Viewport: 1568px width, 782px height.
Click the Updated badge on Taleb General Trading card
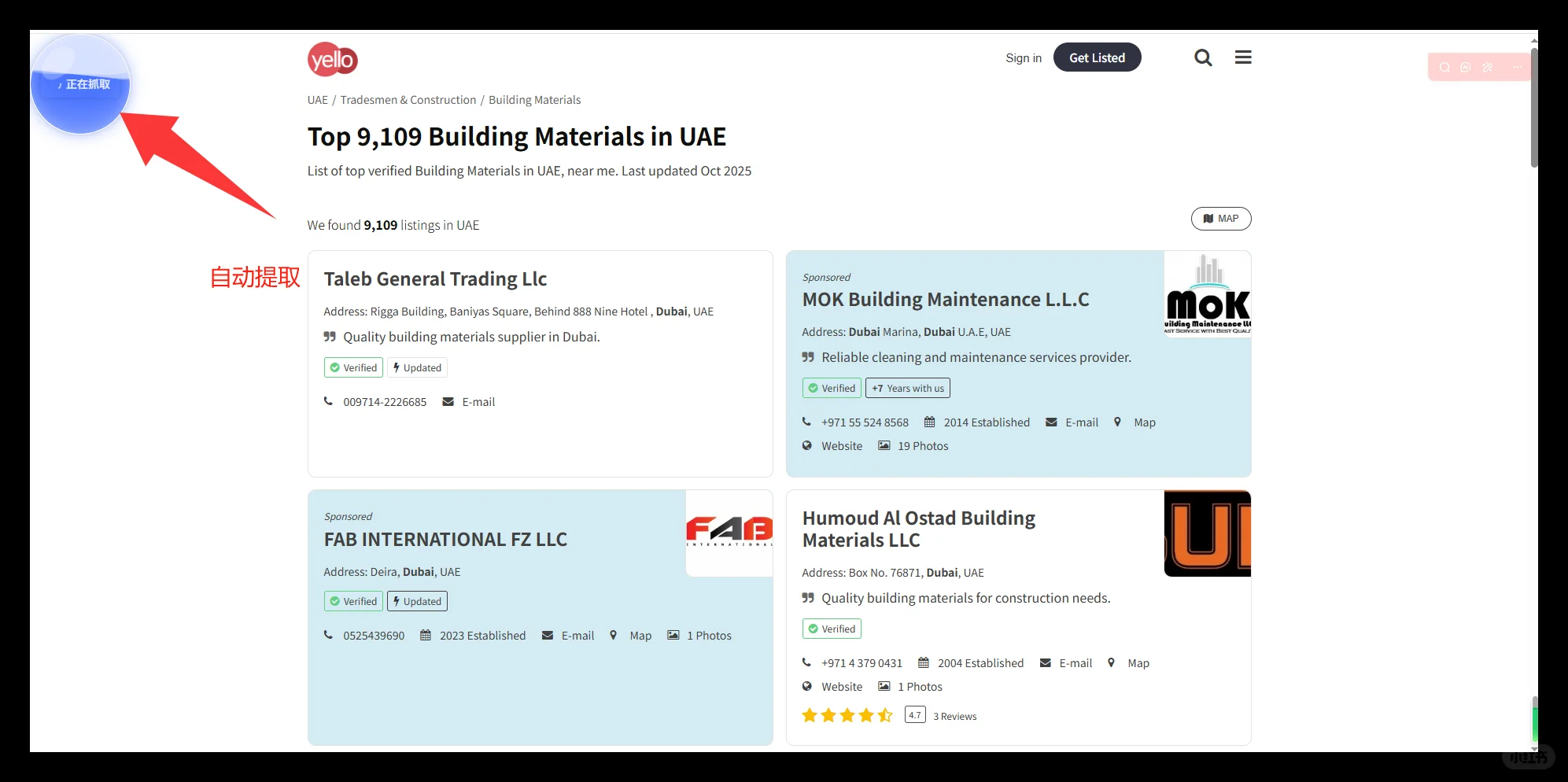pos(417,367)
